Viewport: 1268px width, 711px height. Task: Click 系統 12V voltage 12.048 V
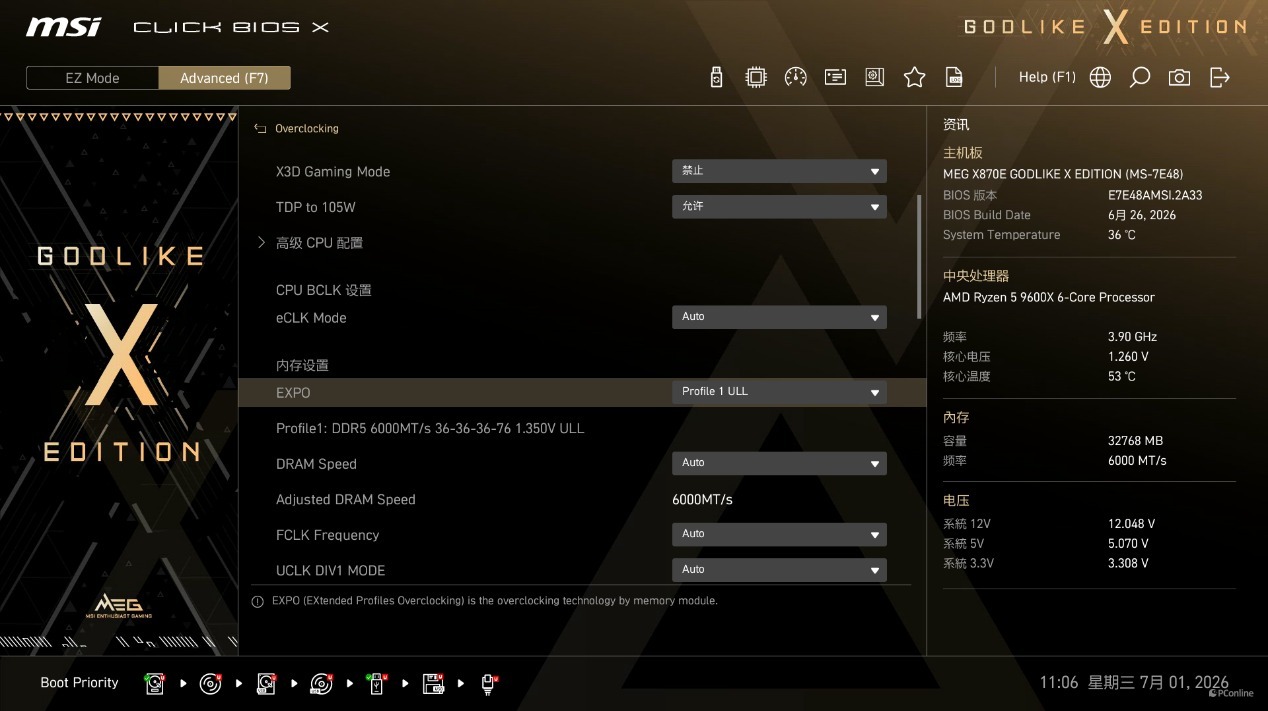(1131, 524)
